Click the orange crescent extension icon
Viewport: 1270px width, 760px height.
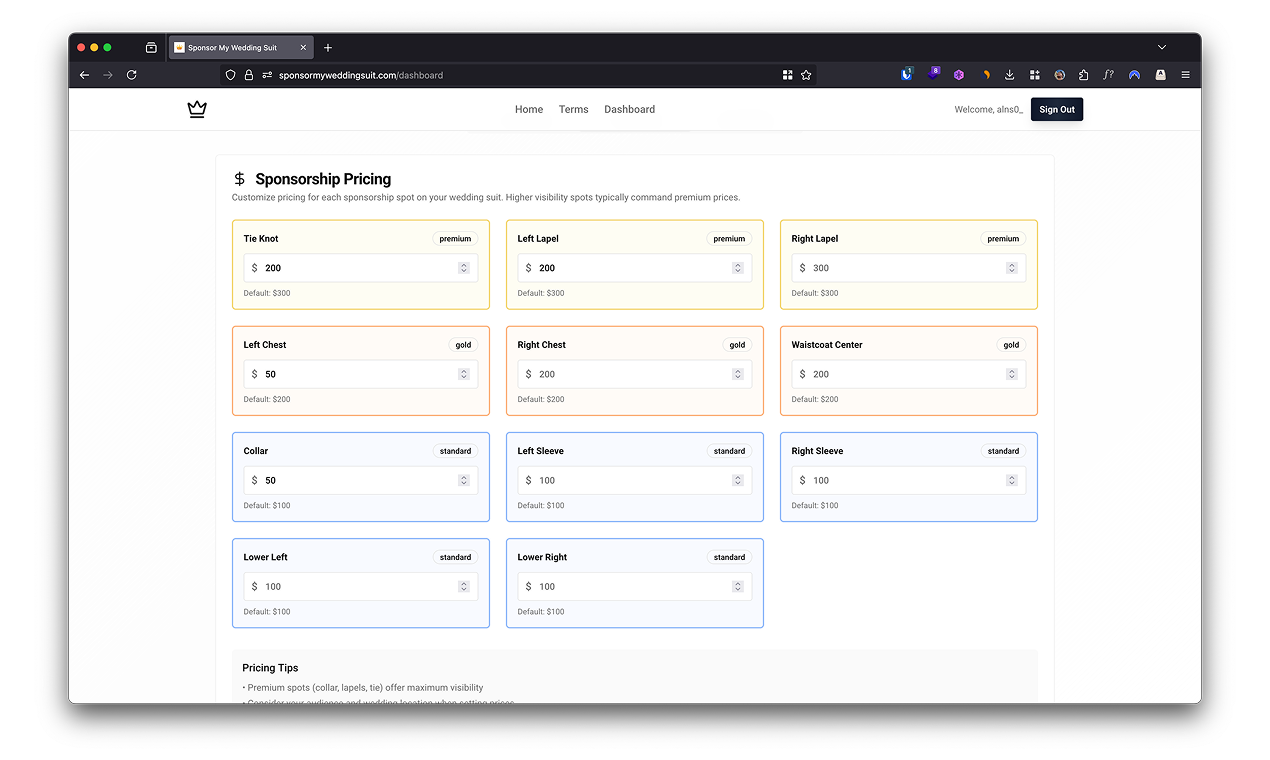tap(986, 75)
